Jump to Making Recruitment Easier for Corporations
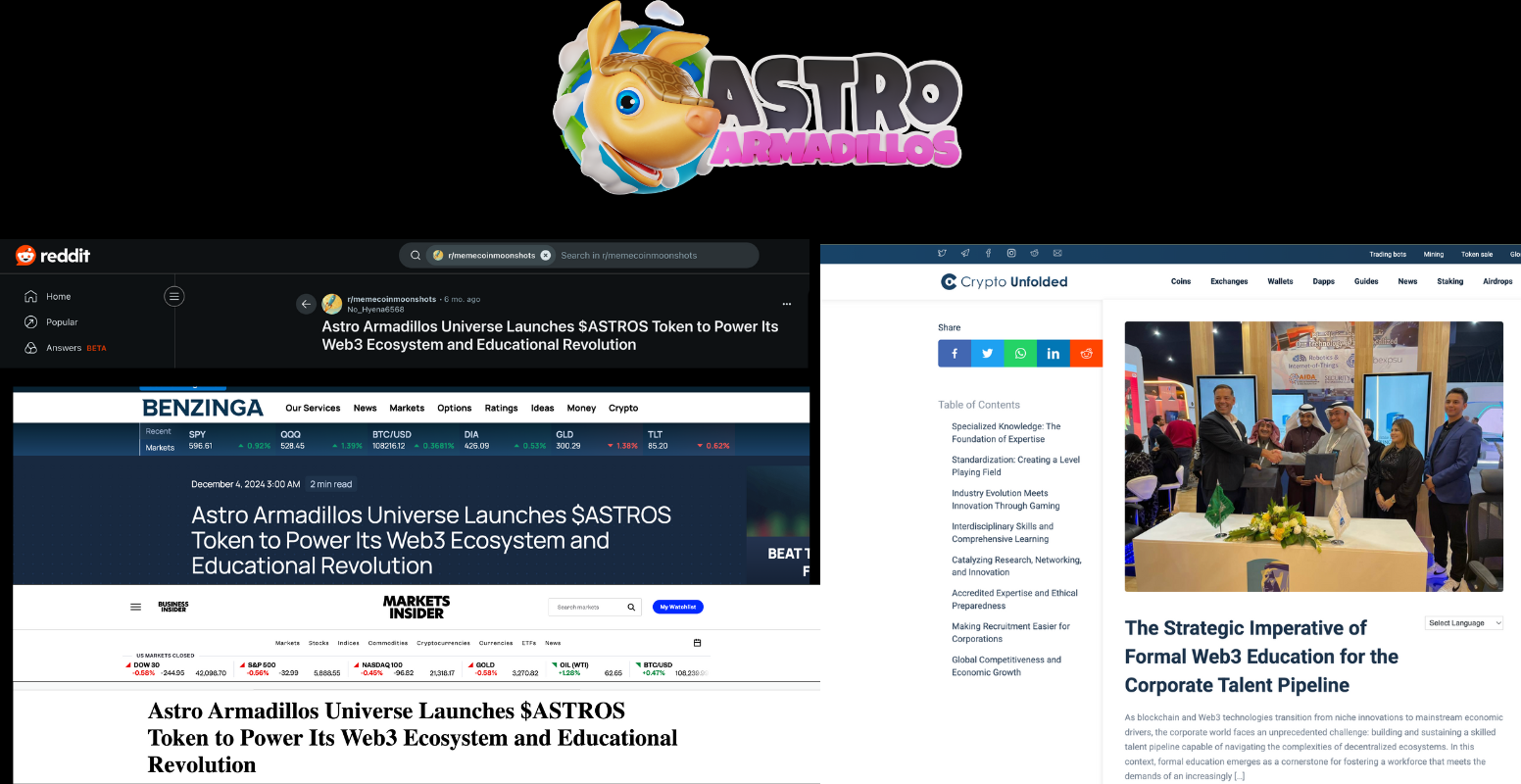 (x=1010, y=632)
